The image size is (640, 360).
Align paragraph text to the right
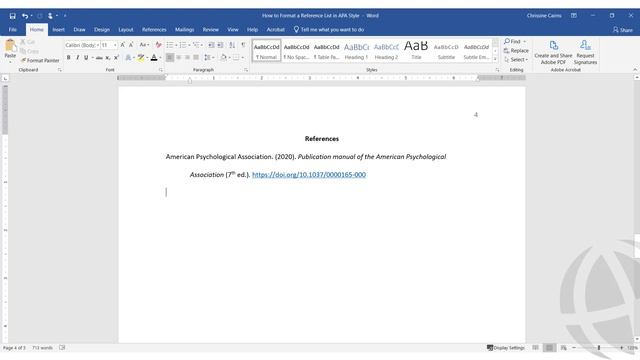coord(187,58)
